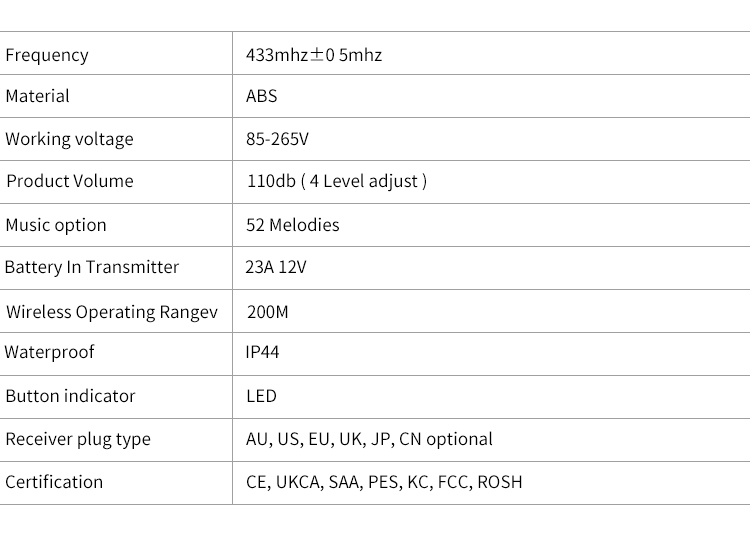The width and height of the screenshot is (750, 538).
Task: Select the 23A 12V battery value
Action: [x=276, y=267]
